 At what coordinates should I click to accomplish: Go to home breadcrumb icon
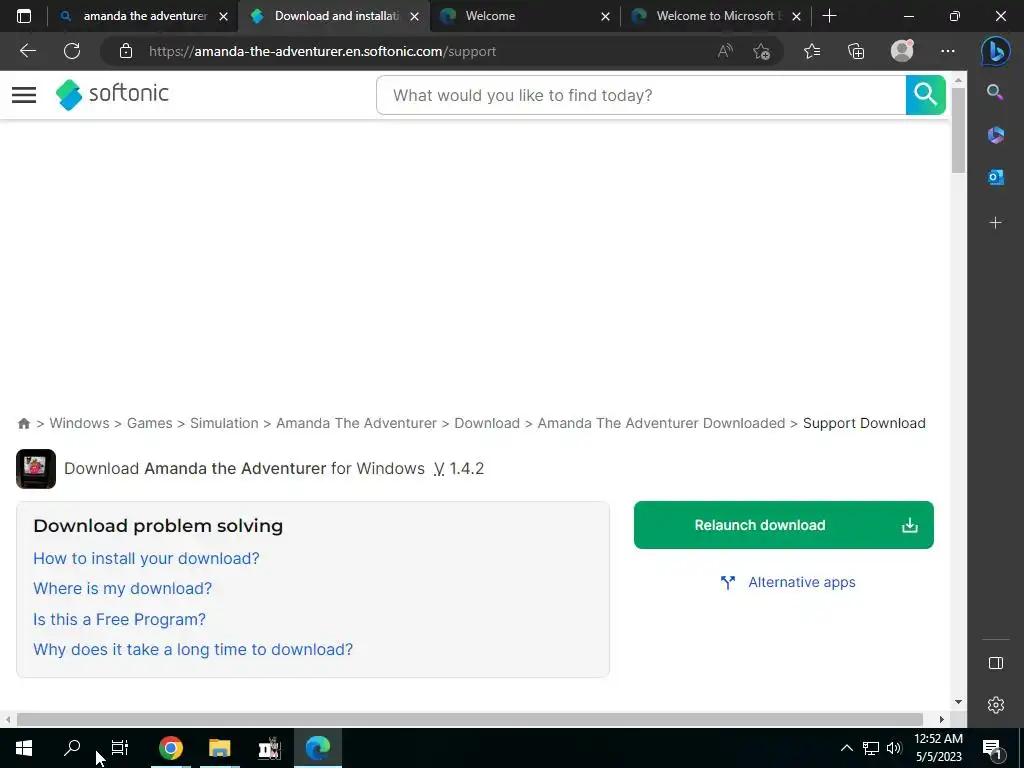24,423
